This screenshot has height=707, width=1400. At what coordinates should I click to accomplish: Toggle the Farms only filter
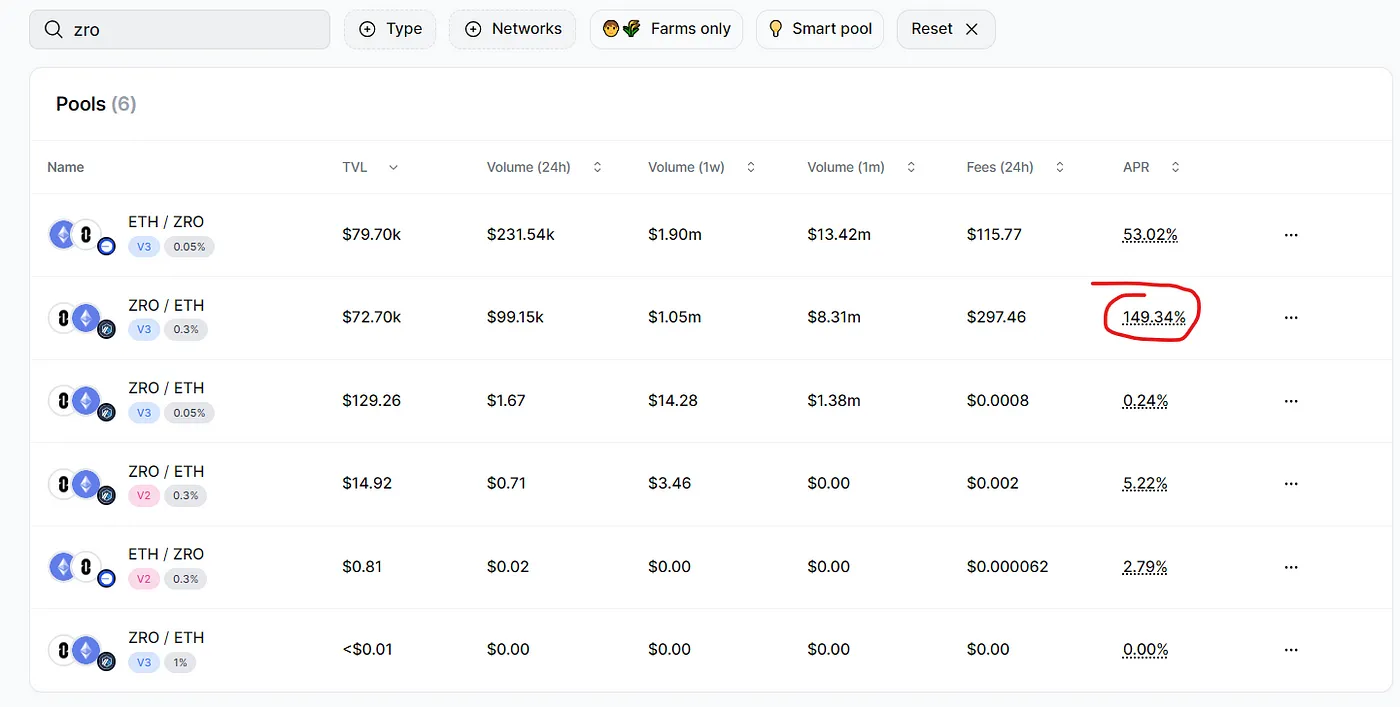(667, 29)
